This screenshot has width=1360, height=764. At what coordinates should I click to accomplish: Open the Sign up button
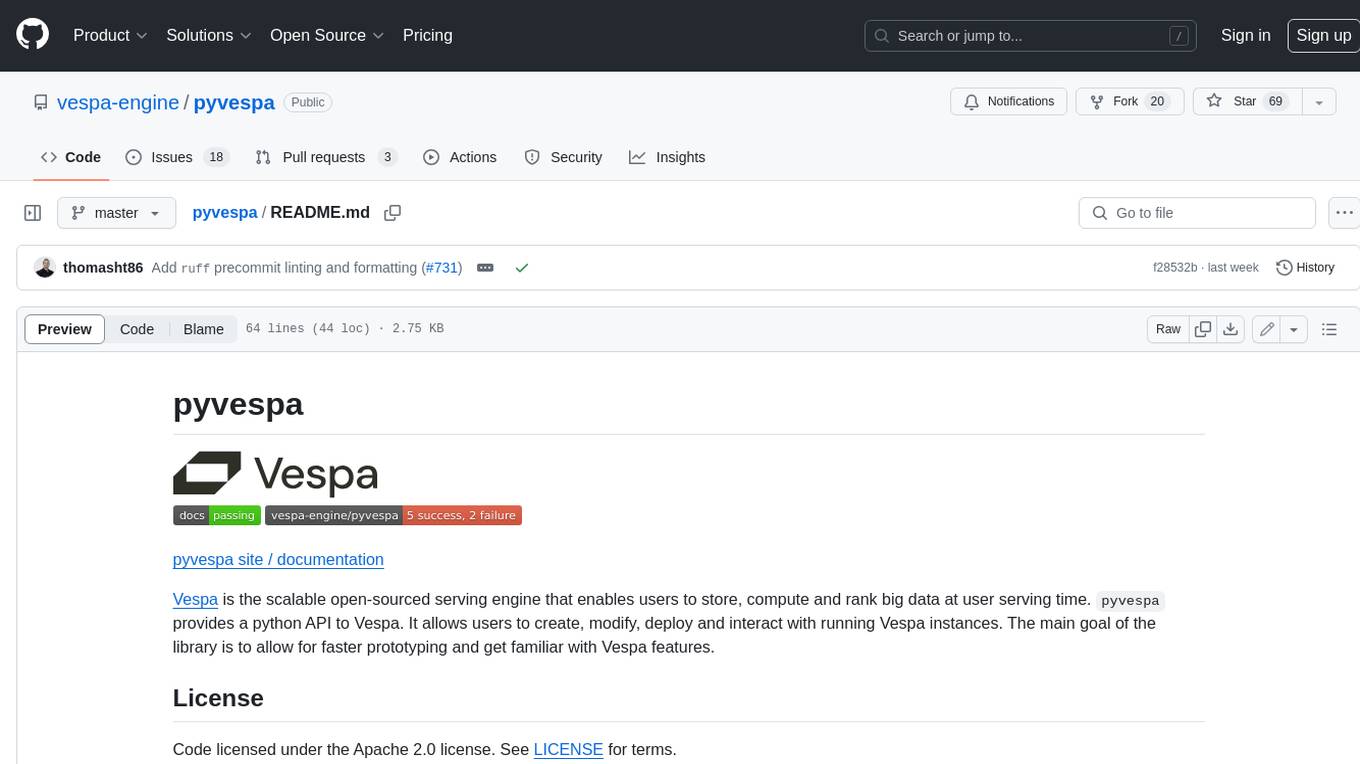pyautogui.click(x=1323, y=35)
